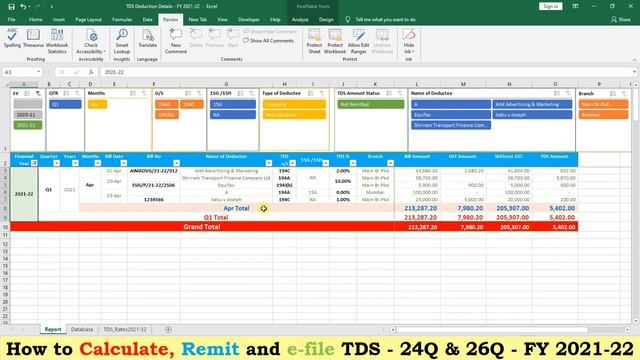Insert a New Comment
Screen dimensions: 640x360
tap(176, 41)
